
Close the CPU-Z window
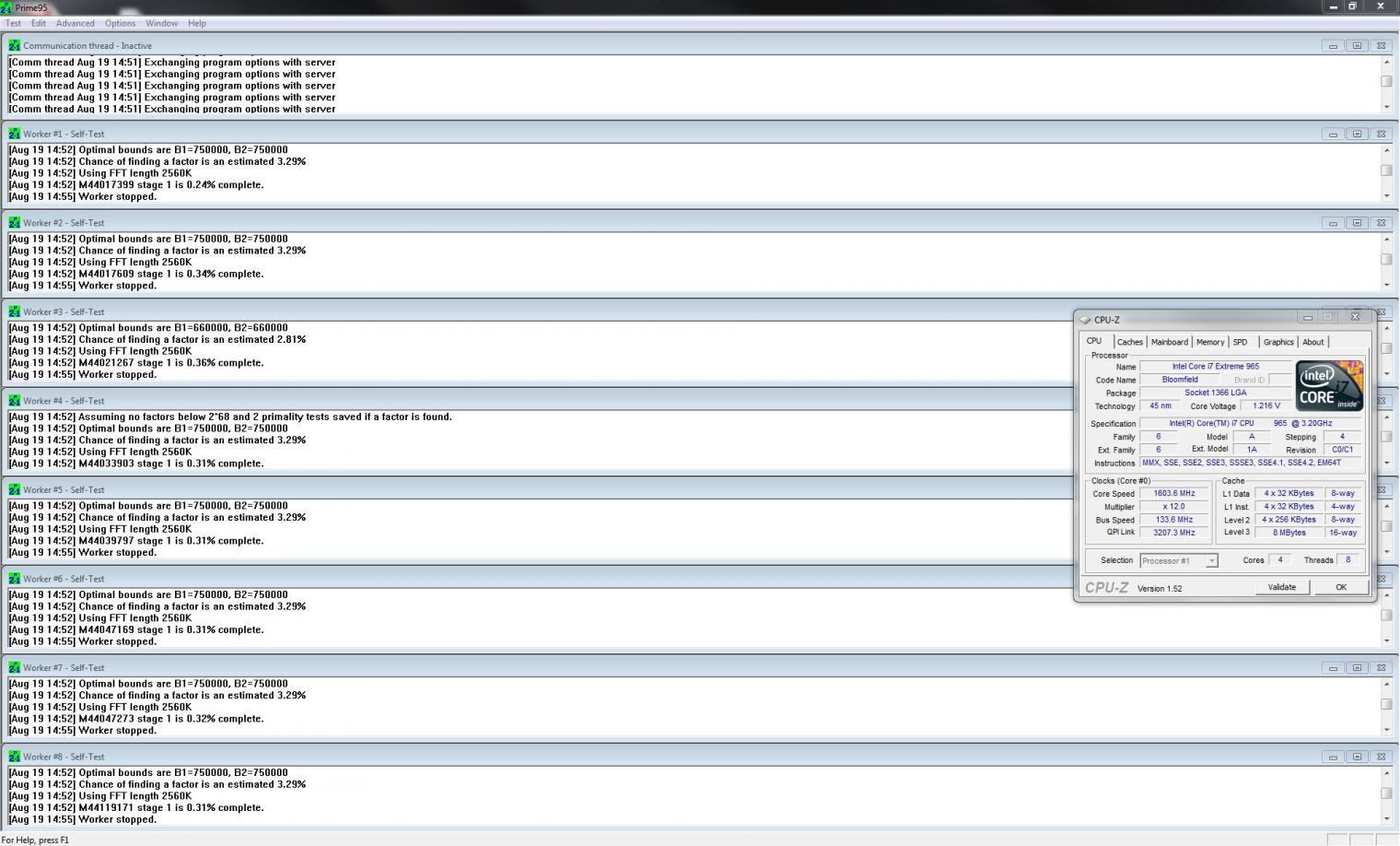point(1355,317)
